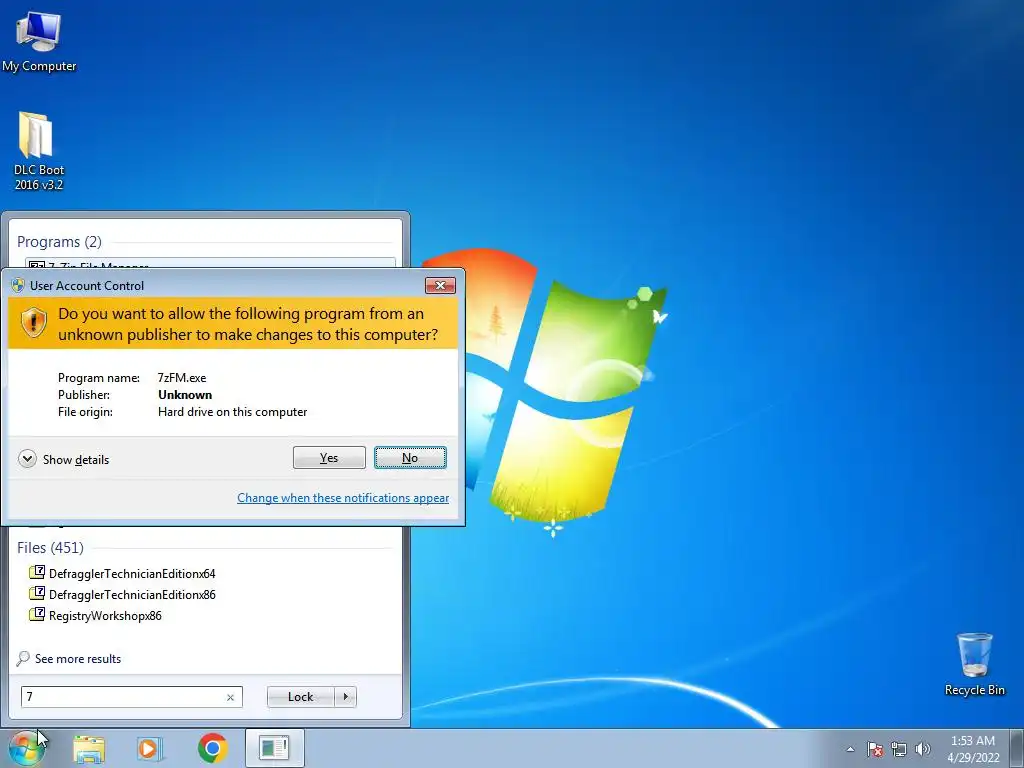Click the UAC shield title icon
1024x768 pixels.
click(18, 285)
